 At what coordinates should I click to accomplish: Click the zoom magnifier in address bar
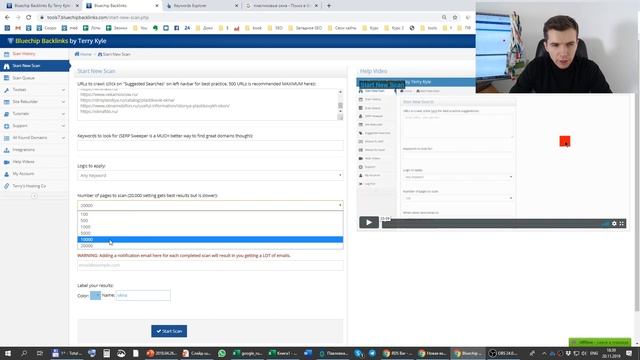[x=444, y=18]
